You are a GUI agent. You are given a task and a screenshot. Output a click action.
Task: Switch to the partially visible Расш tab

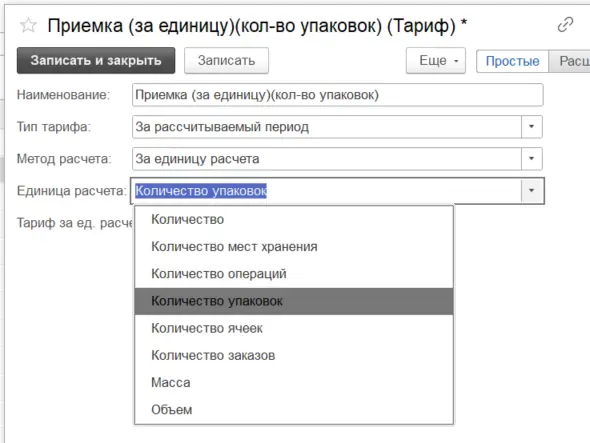(x=569, y=61)
